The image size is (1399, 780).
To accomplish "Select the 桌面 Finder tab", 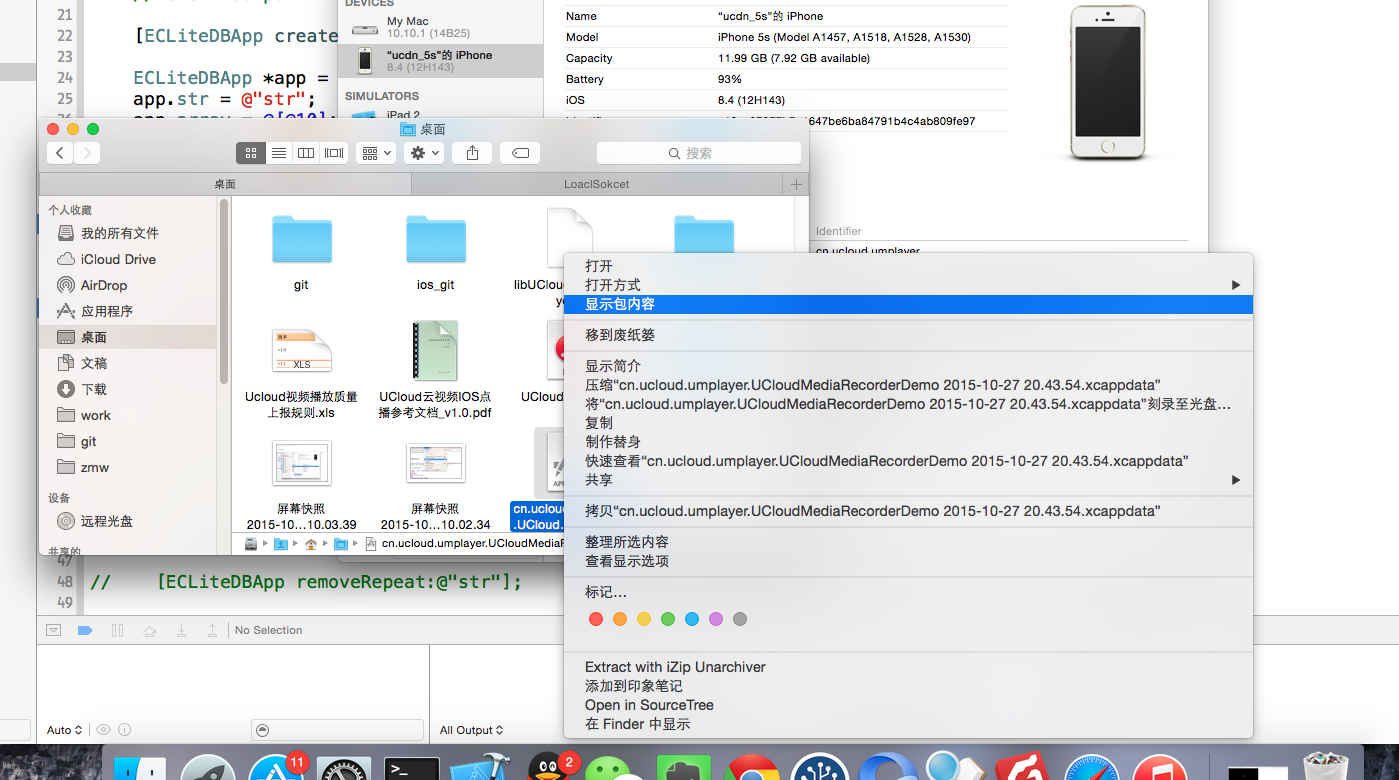I will point(225,184).
